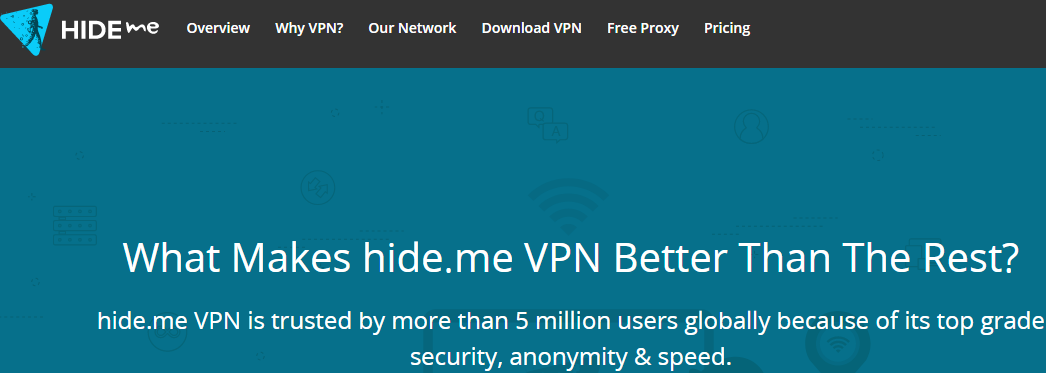The image size is (1046, 373).
Task: Click the Q&A chat bubbles background icon
Action: pyautogui.click(x=548, y=125)
